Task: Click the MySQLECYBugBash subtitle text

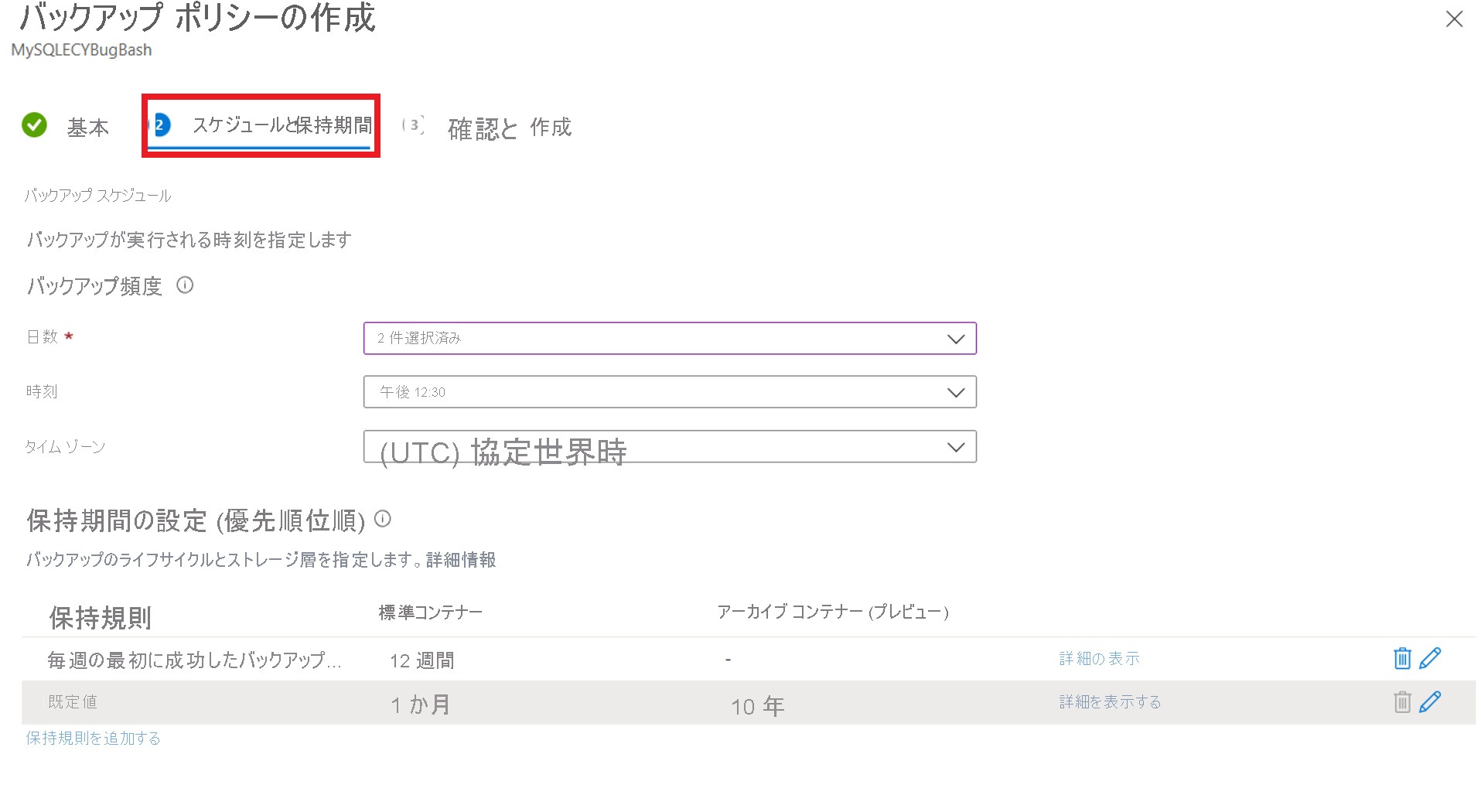Action: pos(81,50)
